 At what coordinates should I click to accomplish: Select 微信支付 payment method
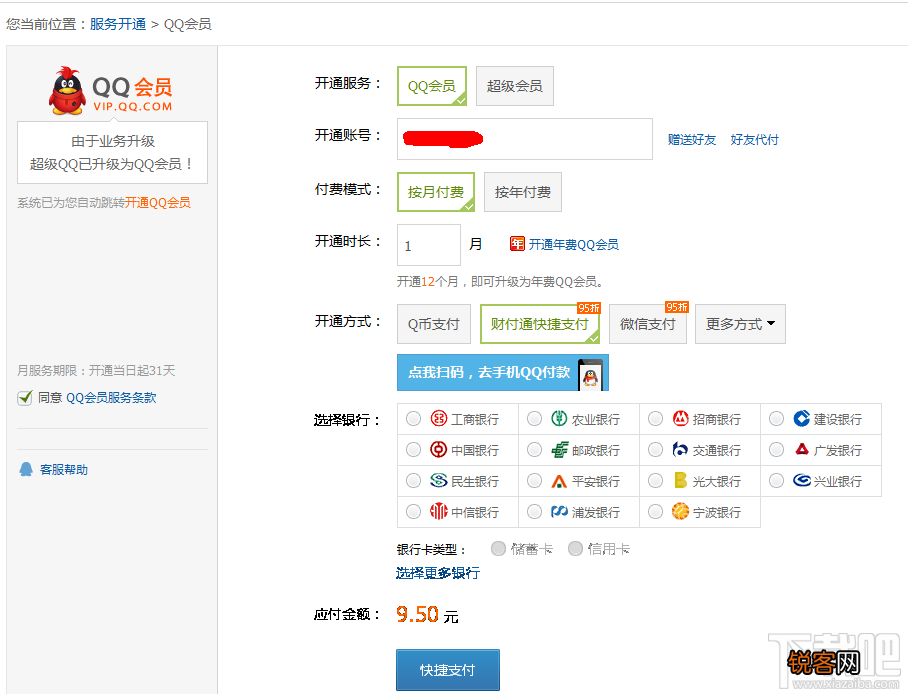coord(648,324)
